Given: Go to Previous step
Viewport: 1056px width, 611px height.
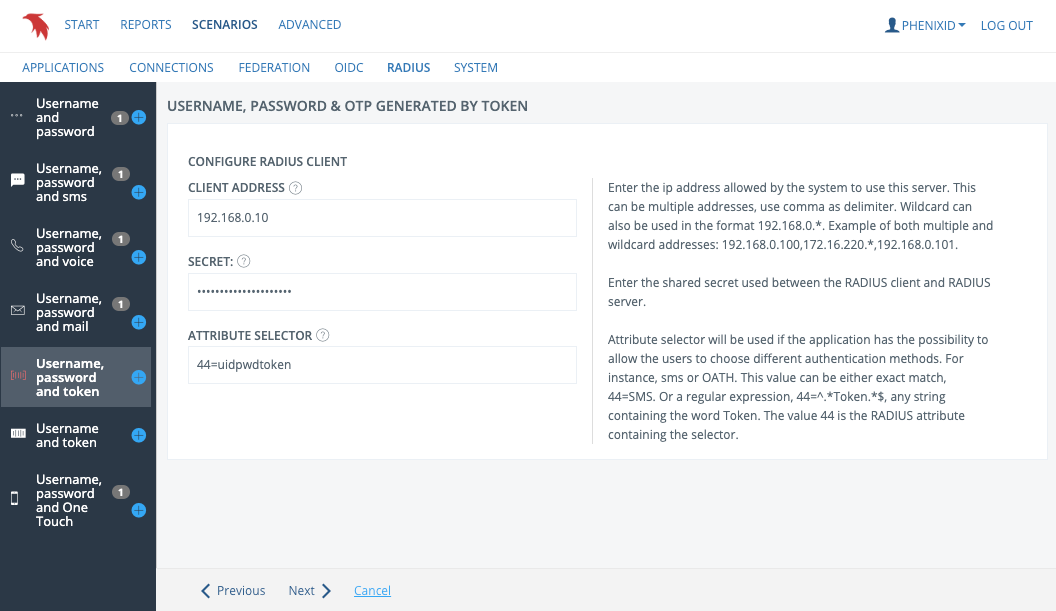Looking at the screenshot, I should (233, 591).
